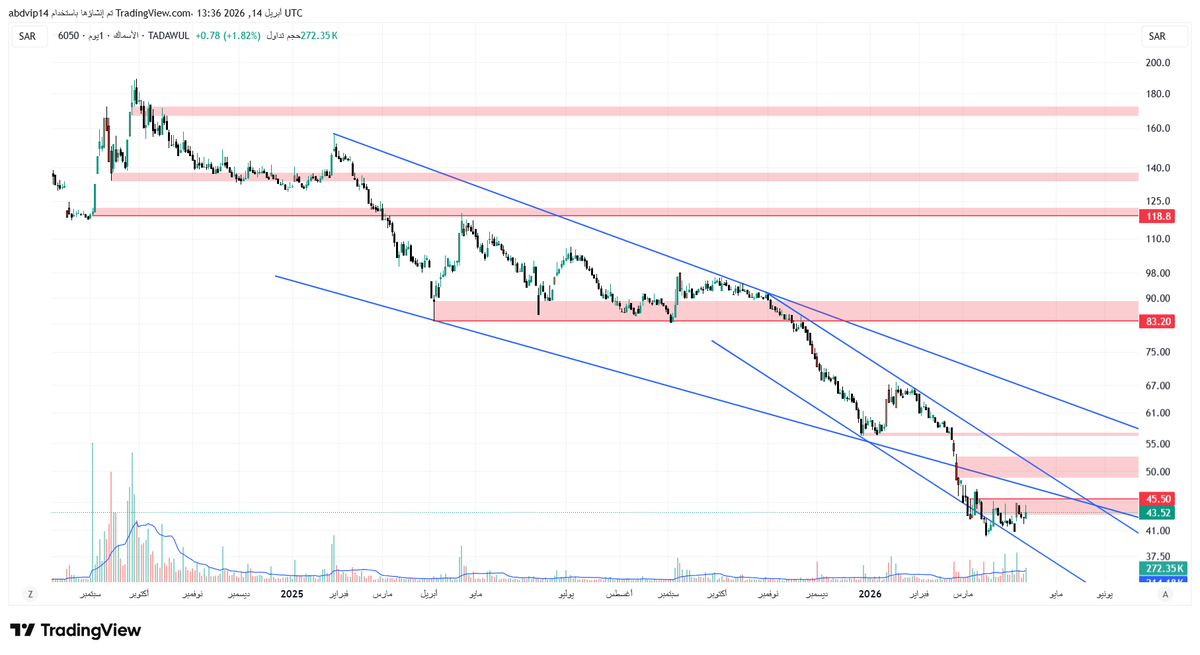Image resolution: width=1200 pixels, height=655 pixels.
Task: Click the 98.00 price axis value
Action: (x=1158, y=273)
